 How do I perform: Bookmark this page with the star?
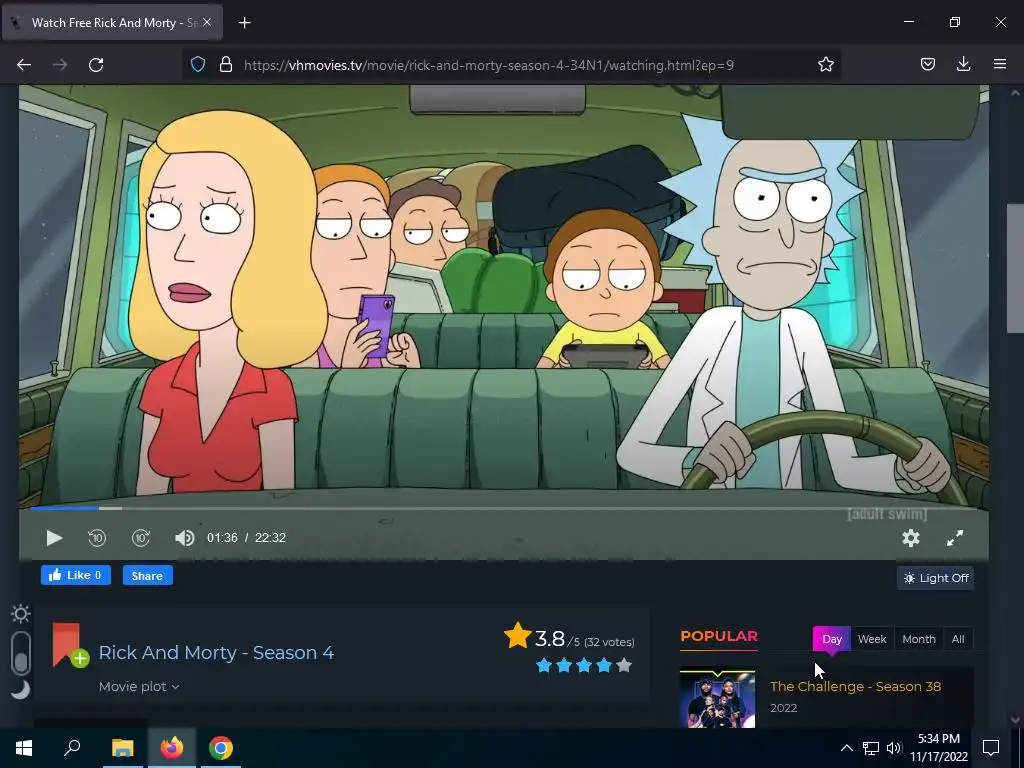(x=825, y=65)
